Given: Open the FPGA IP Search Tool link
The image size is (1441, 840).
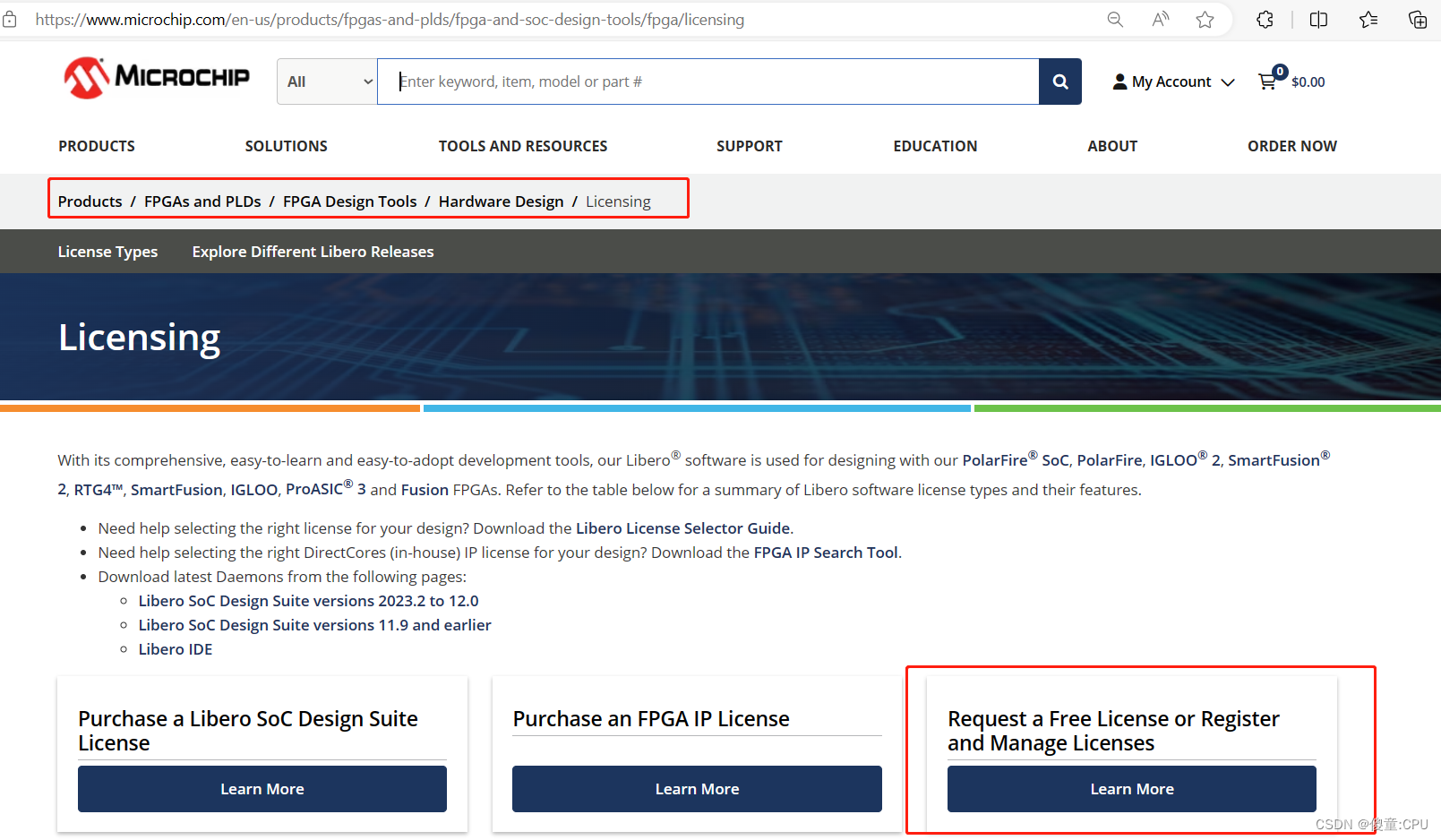Looking at the screenshot, I should pyautogui.click(x=826, y=553).
